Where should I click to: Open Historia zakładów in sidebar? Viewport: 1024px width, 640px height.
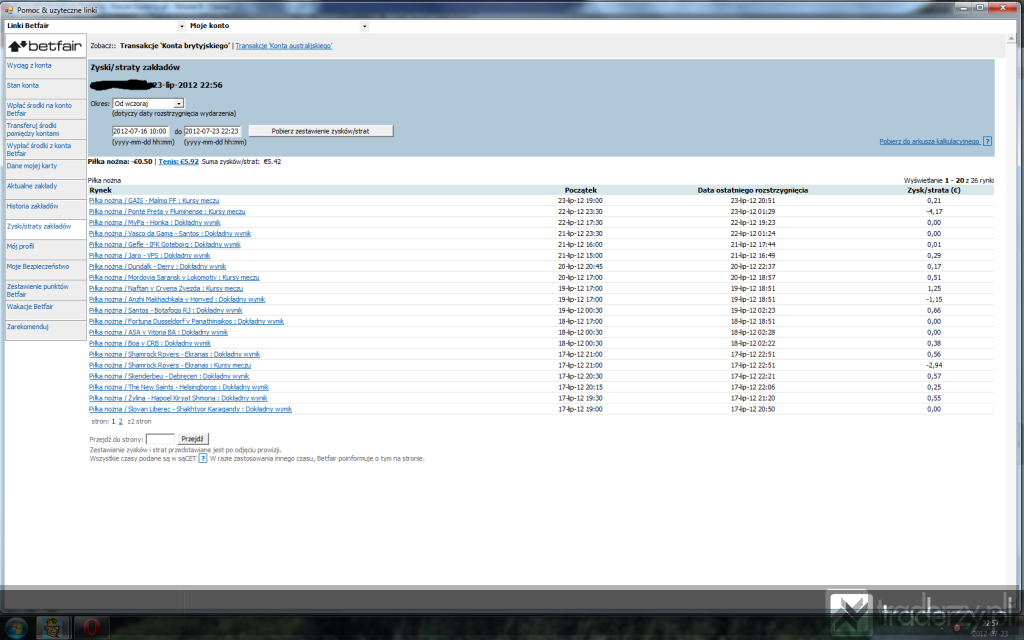(x=33, y=206)
